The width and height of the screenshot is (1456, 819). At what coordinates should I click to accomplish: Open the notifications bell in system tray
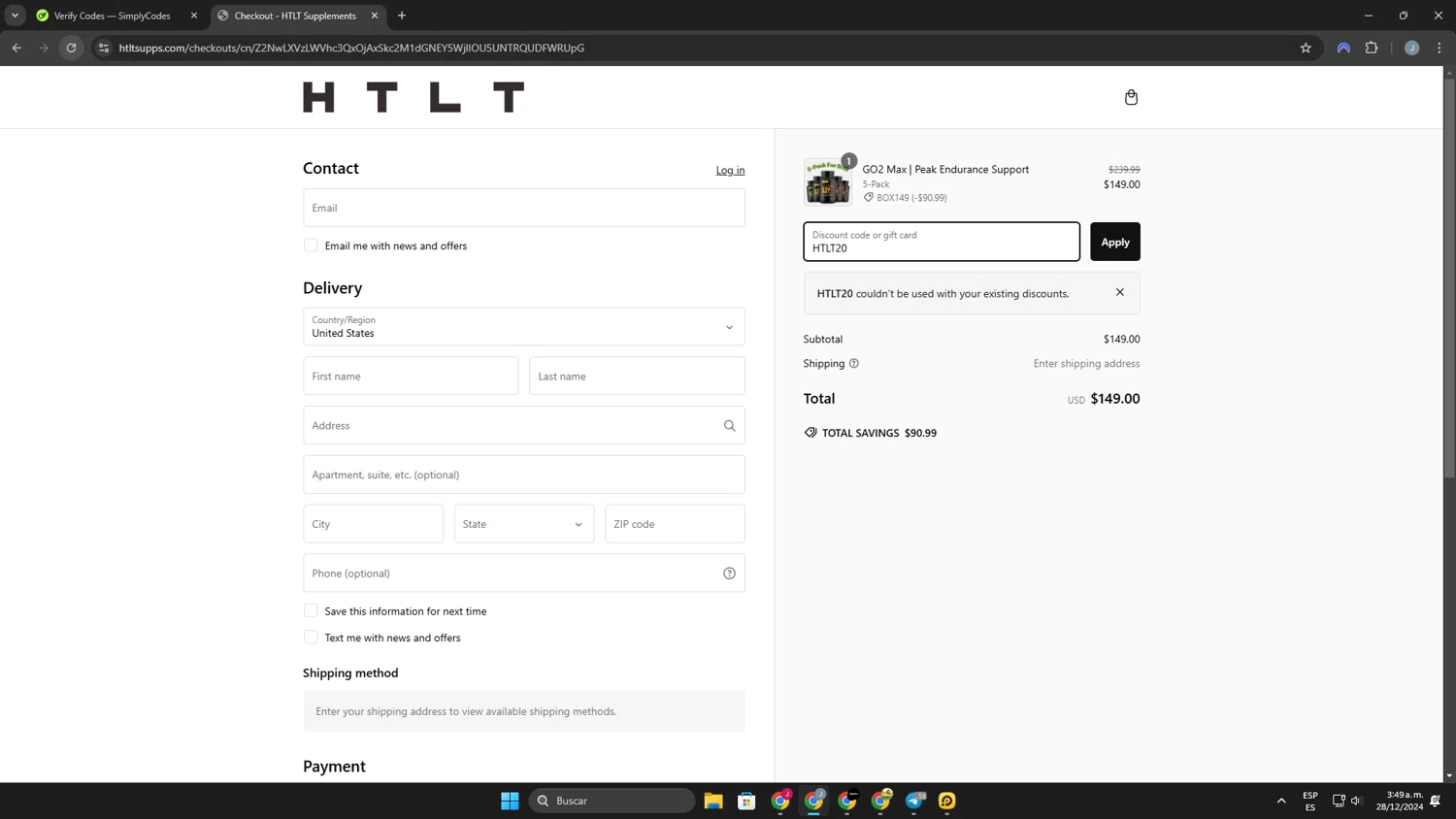click(x=1436, y=801)
